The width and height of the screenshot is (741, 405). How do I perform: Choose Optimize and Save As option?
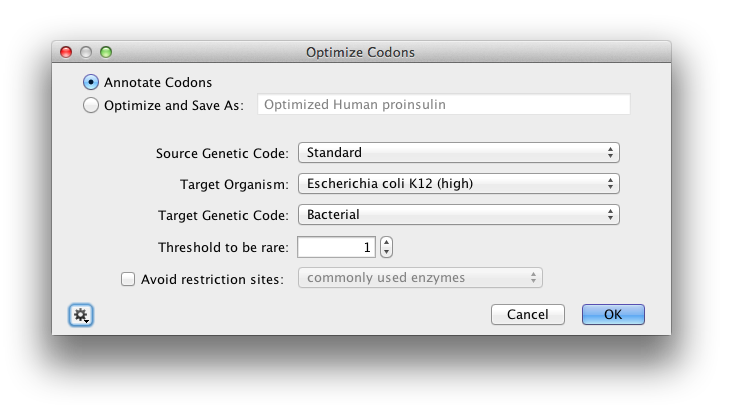[91, 105]
